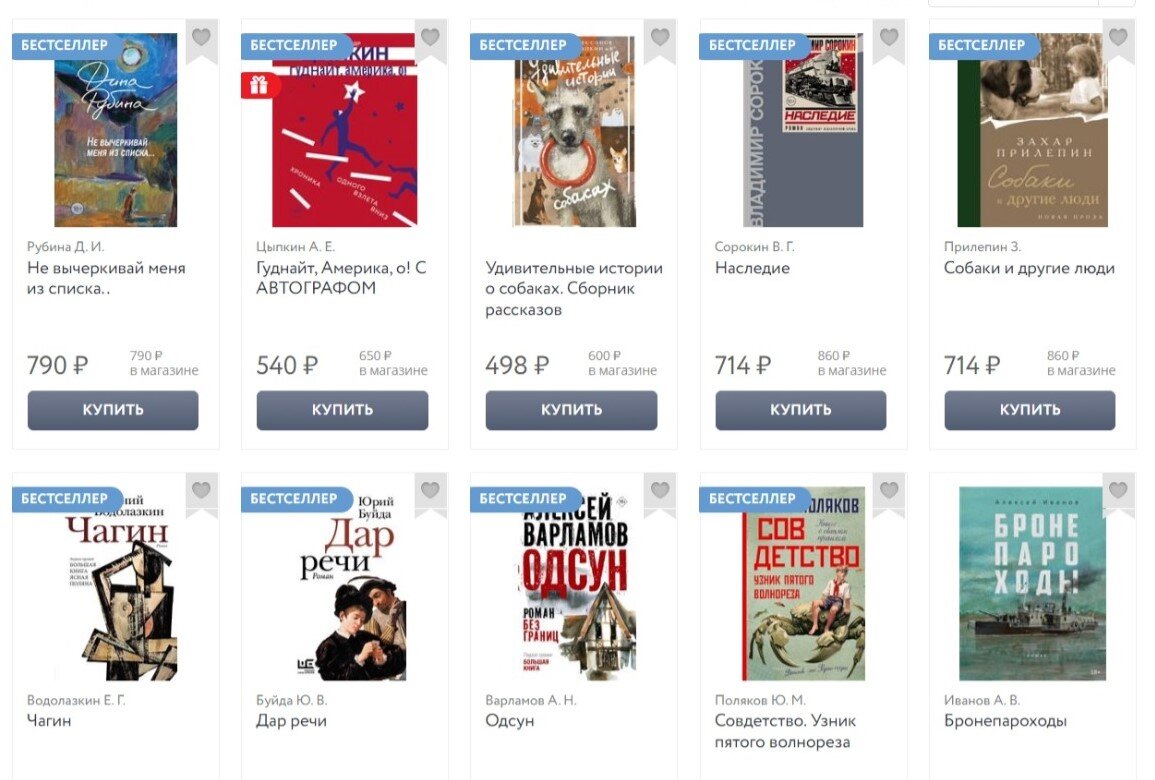The image size is (1155, 780).
Task: Click heart icon on Чагин card
Action: [201, 490]
